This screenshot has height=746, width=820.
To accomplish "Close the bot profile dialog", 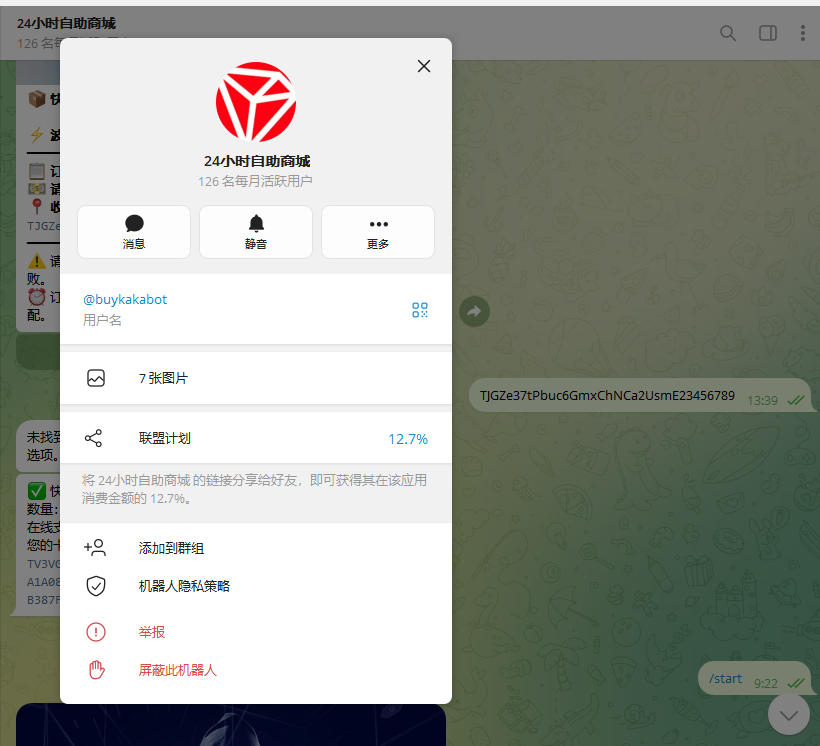I will pyautogui.click(x=424, y=66).
